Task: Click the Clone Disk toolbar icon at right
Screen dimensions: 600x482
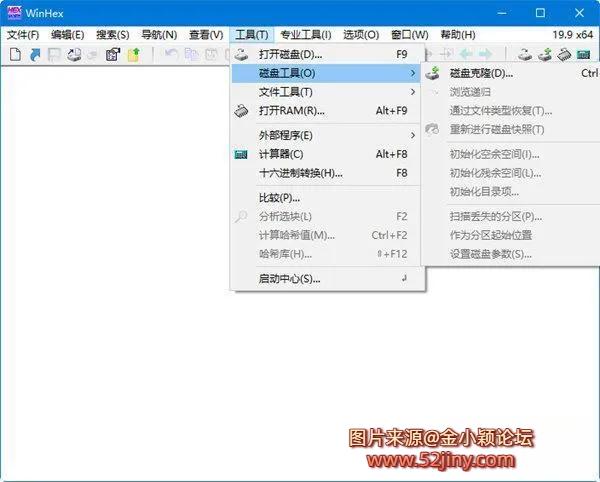Action: point(545,54)
